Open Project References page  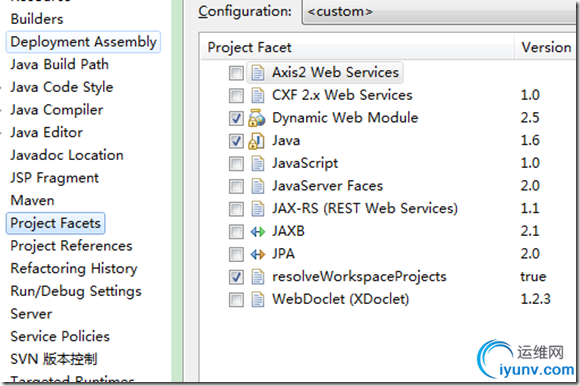(71, 246)
